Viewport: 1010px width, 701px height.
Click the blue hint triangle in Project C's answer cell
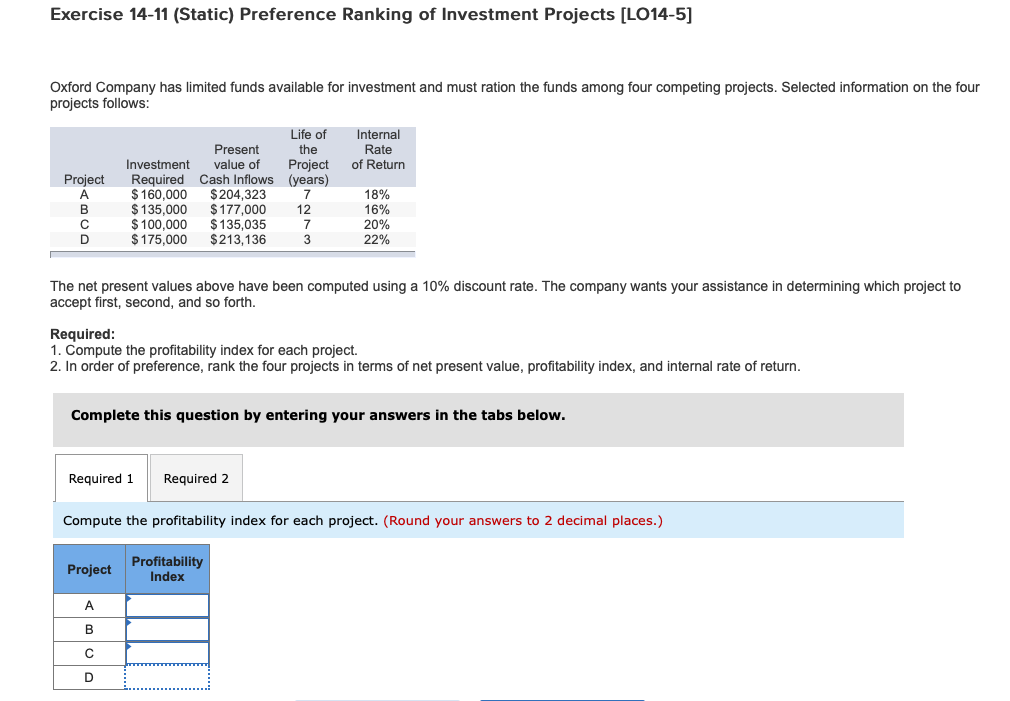[x=127, y=646]
